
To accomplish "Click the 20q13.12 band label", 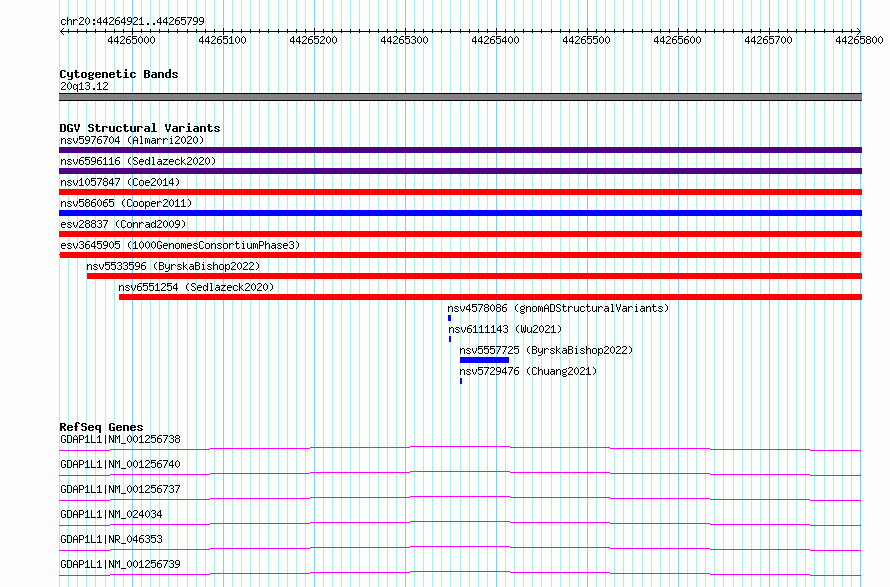I will (x=84, y=86).
